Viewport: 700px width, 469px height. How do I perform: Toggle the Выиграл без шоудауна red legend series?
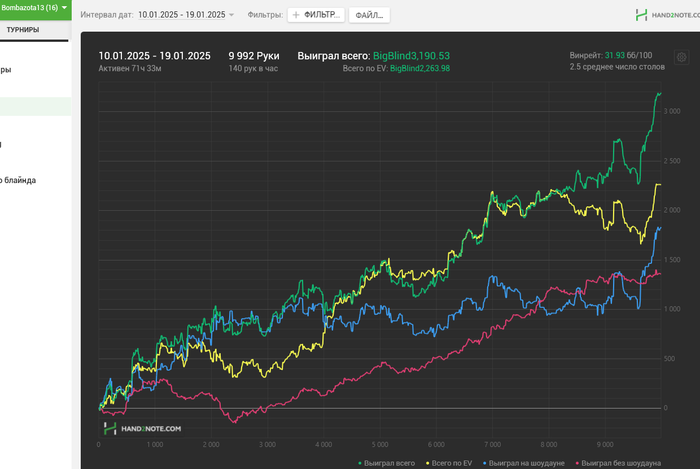[x=618, y=463]
